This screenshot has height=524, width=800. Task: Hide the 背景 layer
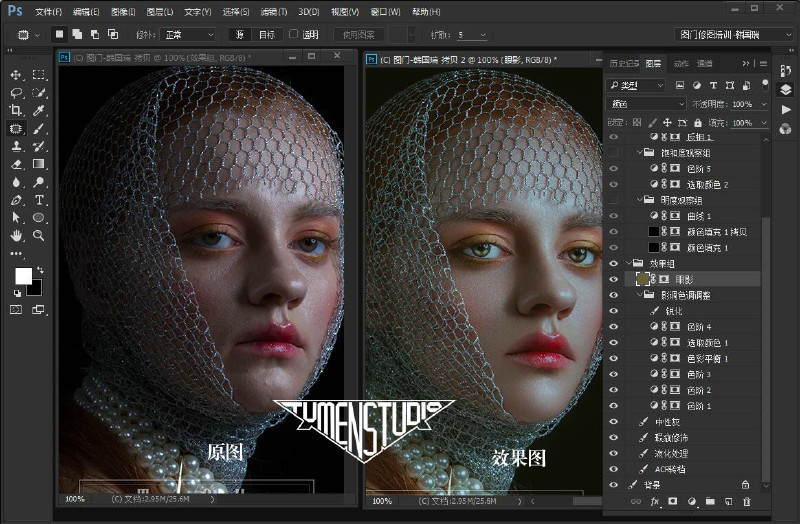tap(614, 485)
